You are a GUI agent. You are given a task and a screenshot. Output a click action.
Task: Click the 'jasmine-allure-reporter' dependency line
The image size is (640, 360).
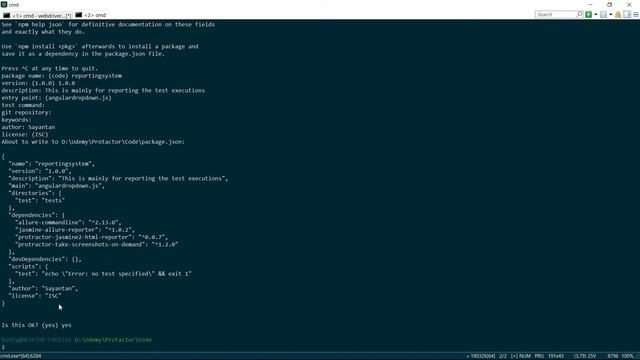tap(75, 230)
